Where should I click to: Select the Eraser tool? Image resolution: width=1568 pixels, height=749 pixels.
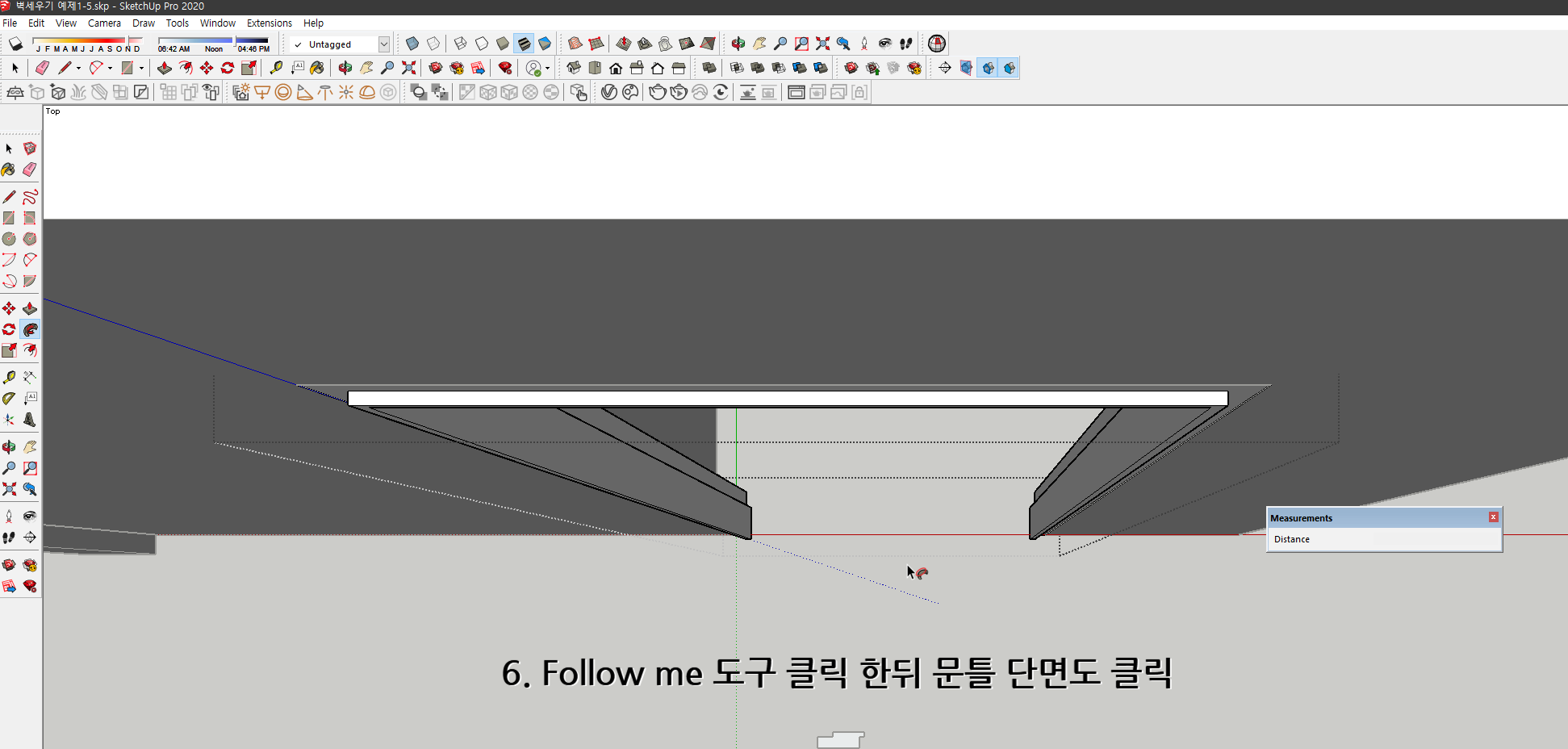click(x=42, y=68)
